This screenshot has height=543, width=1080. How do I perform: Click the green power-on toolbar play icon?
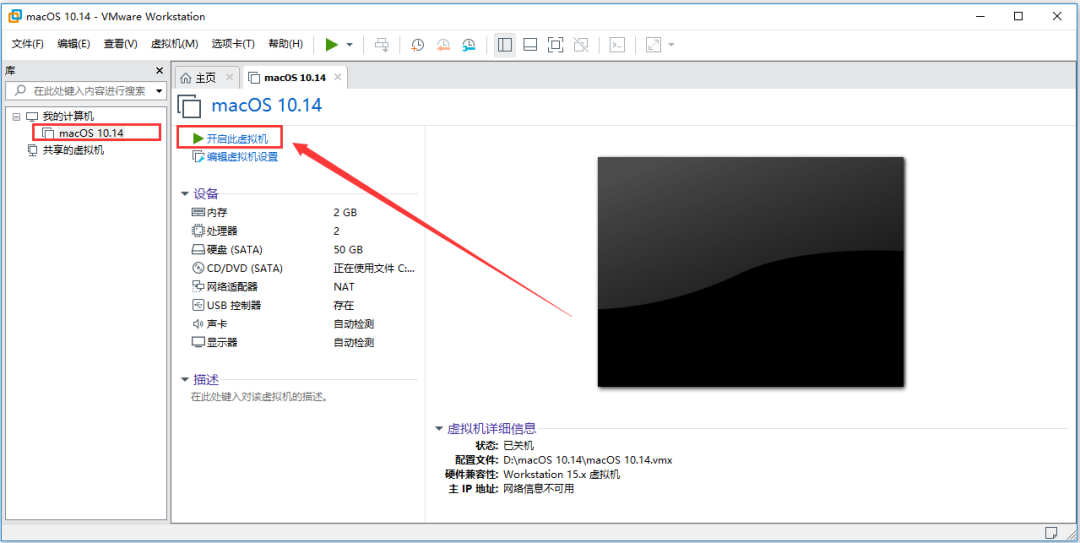332,45
